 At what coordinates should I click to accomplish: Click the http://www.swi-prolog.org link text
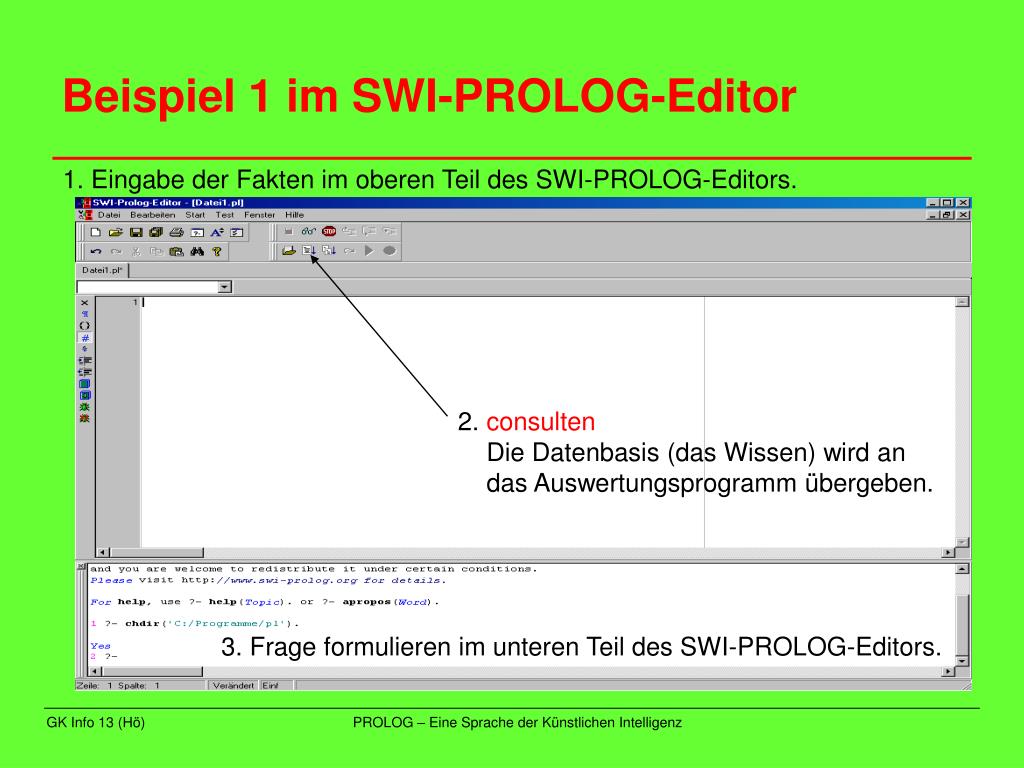(269, 580)
